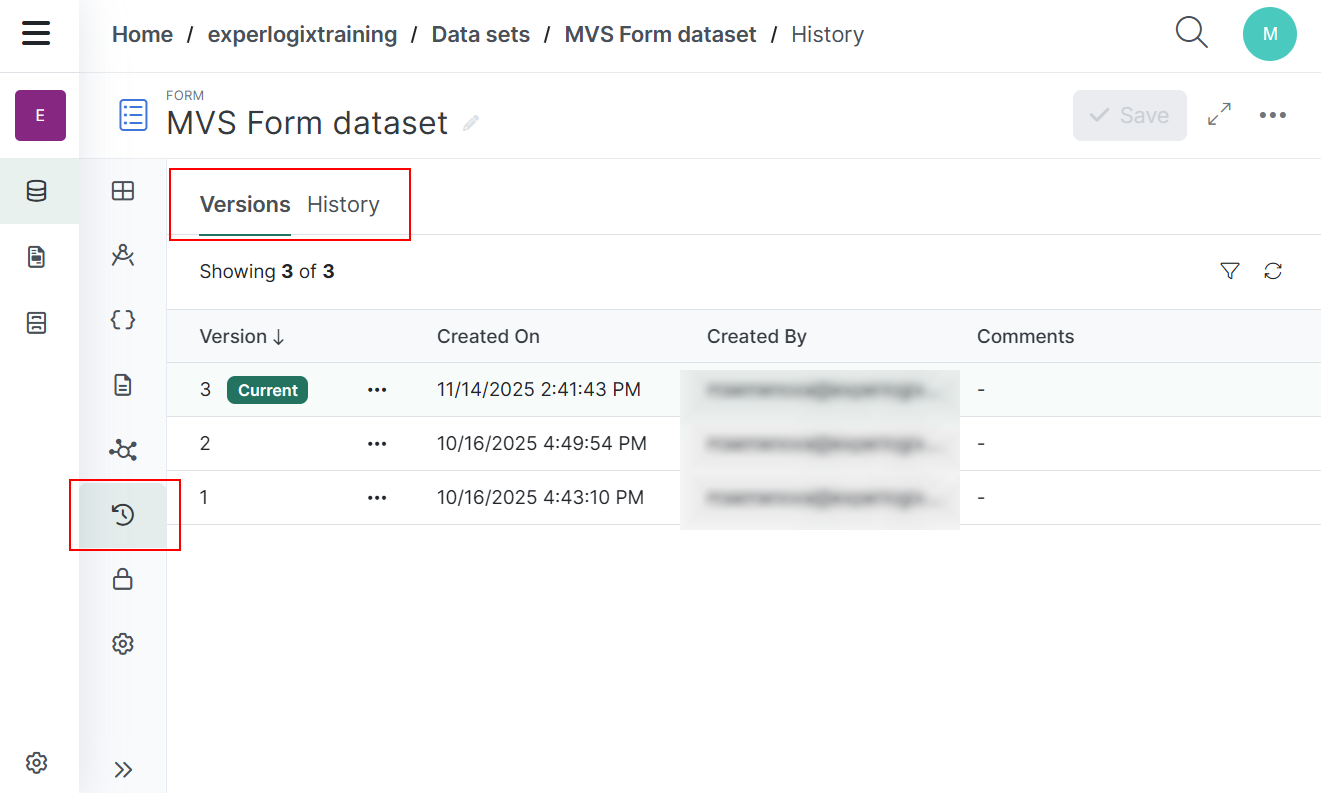The image size is (1321, 793).
Task: Refresh the versions list
Action: click(x=1273, y=271)
